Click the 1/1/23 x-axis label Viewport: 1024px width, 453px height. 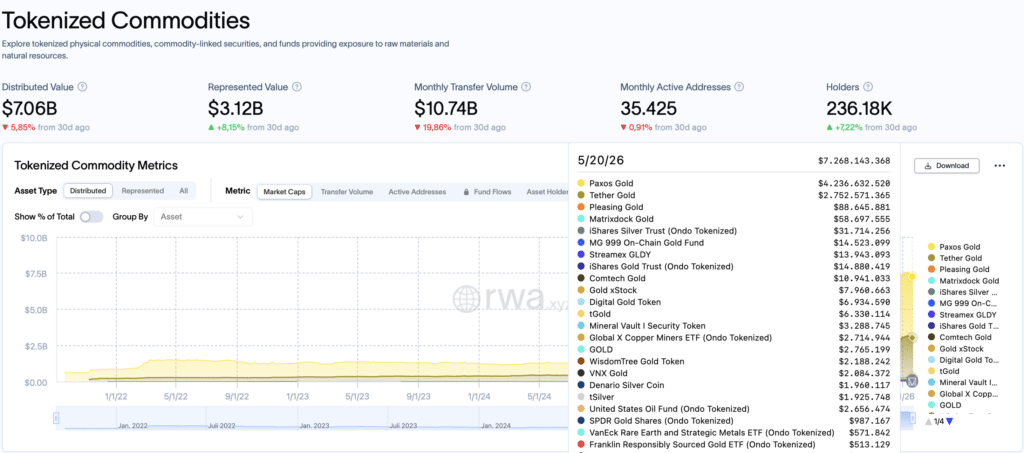(297, 396)
